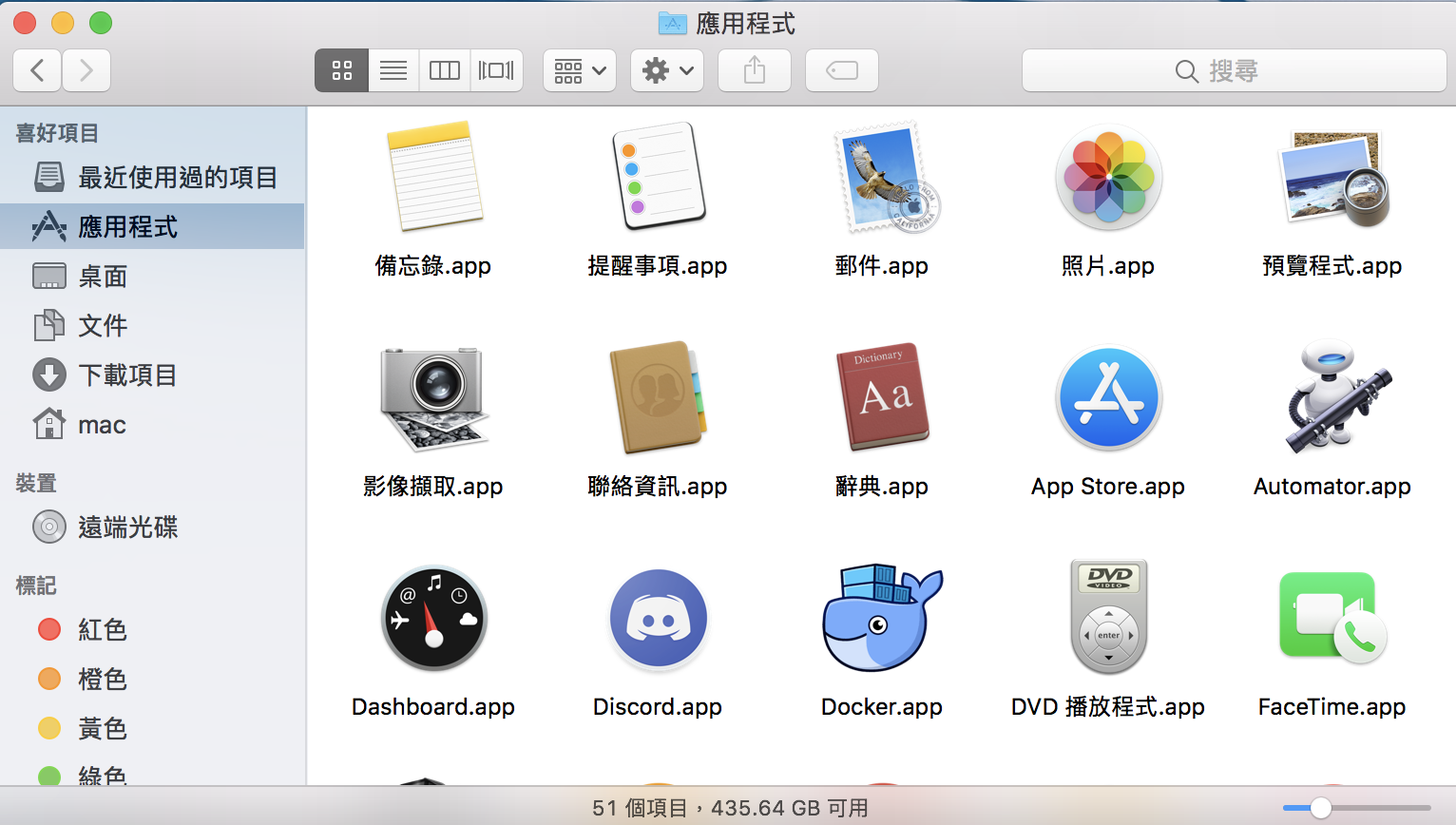Click the 聯絡資訊.app file name

tap(658, 487)
